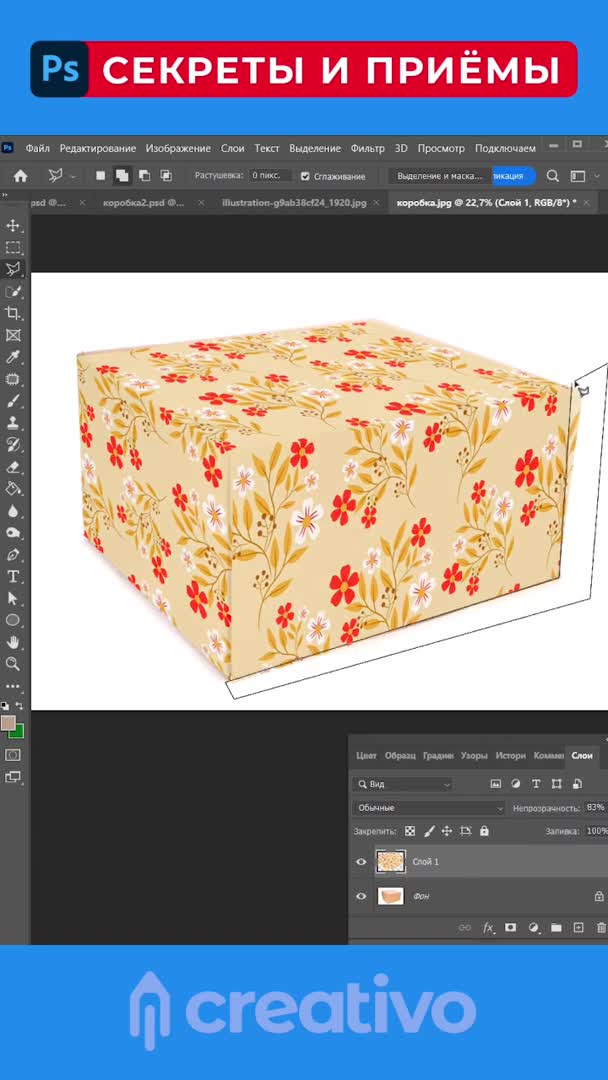Click the foreground color swatch
Screen dimensions: 608x1080
pos(9,723)
